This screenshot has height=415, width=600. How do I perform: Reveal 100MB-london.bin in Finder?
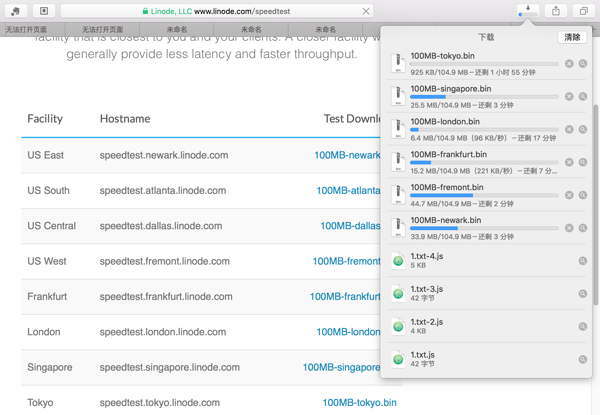click(582, 130)
